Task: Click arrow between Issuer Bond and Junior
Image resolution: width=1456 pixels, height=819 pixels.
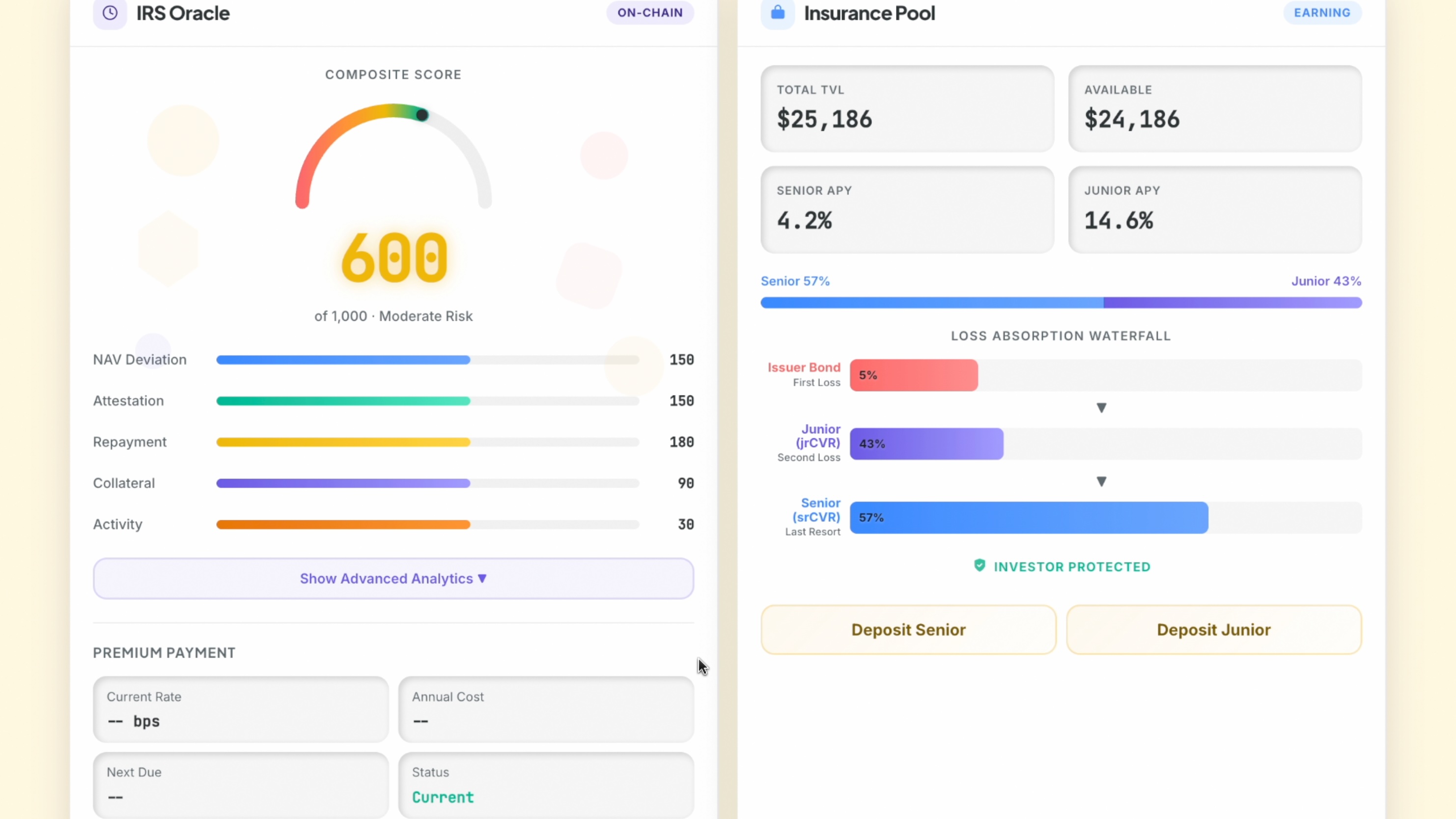Action: [x=1101, y=407]
